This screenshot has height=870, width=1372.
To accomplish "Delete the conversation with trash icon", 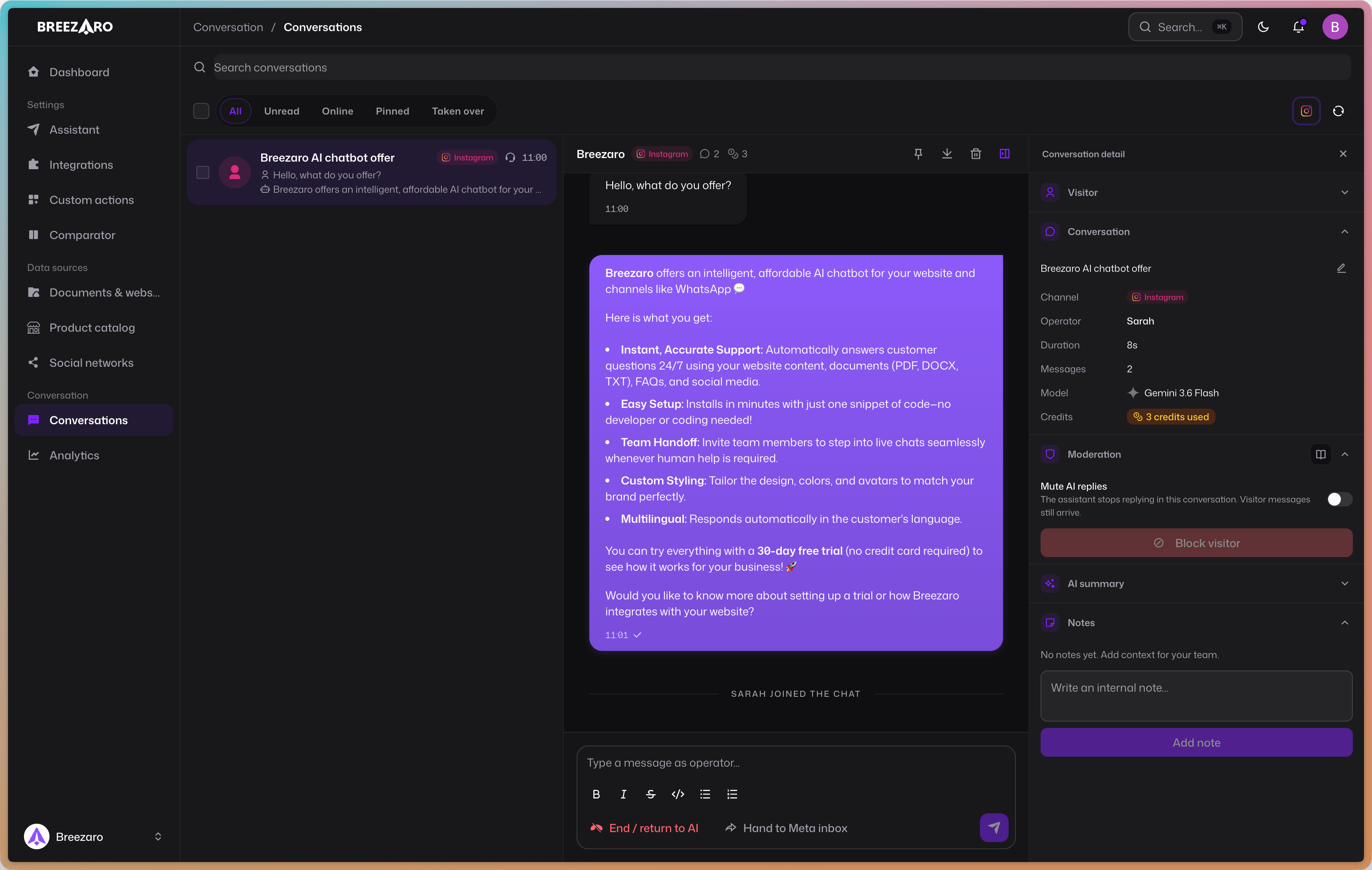I will (975, 154).
